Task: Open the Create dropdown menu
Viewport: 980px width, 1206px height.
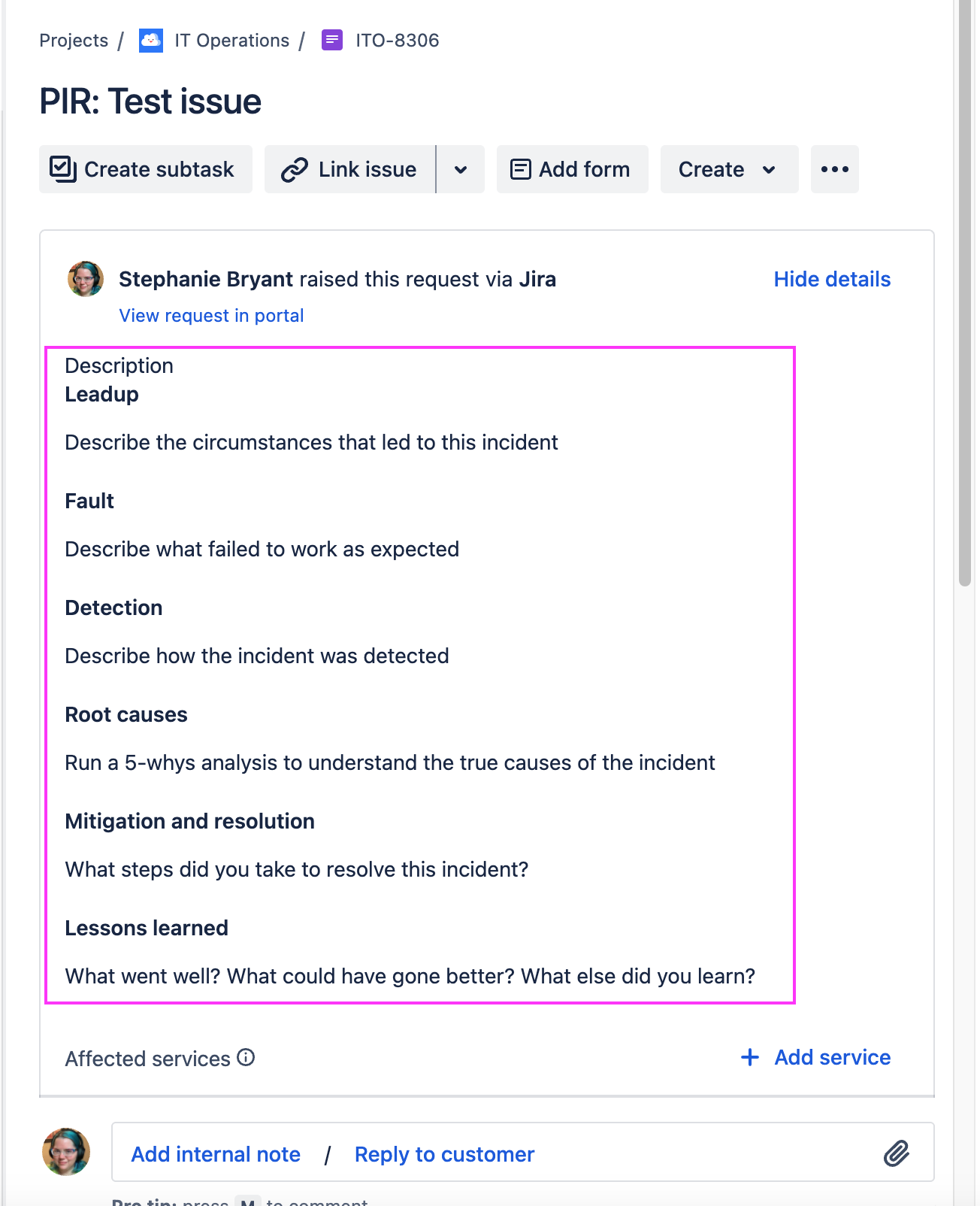Action: 730,169
